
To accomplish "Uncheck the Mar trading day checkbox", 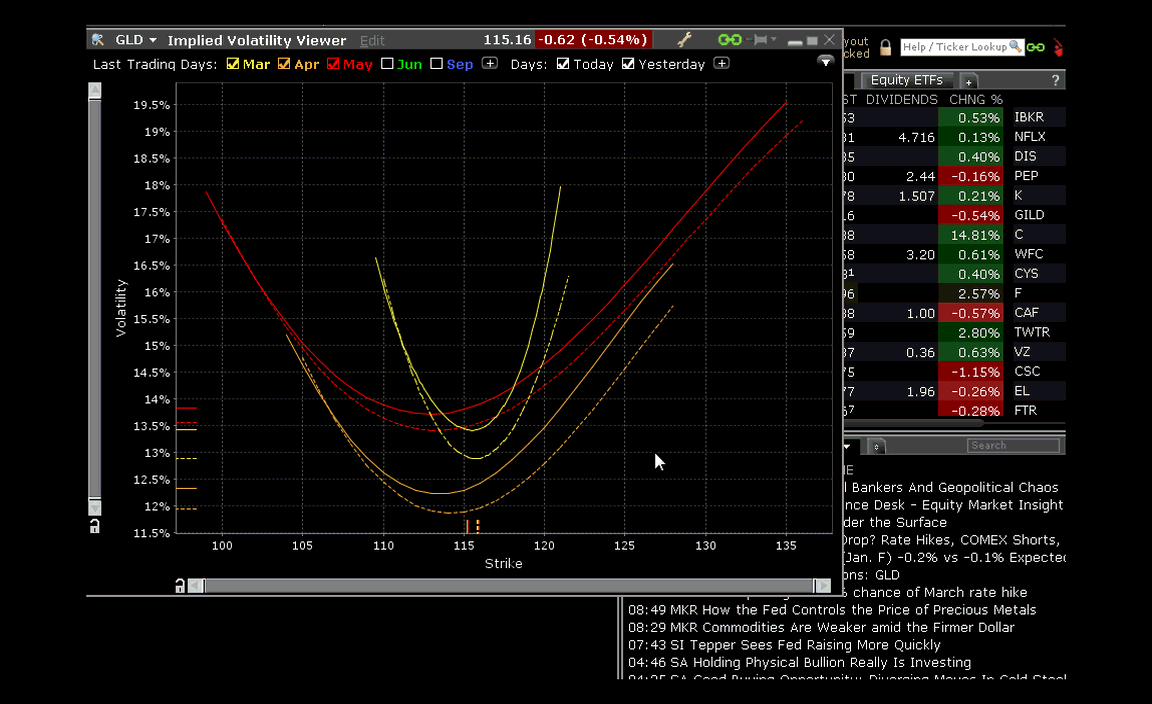I will coord(233,64).
